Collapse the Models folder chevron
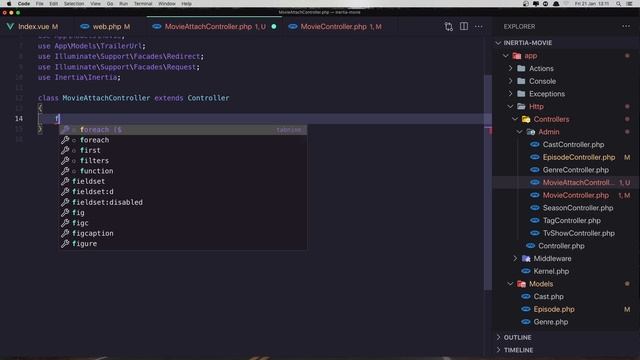This screenshot has width=640, height=360. click(x=510, y=284)
